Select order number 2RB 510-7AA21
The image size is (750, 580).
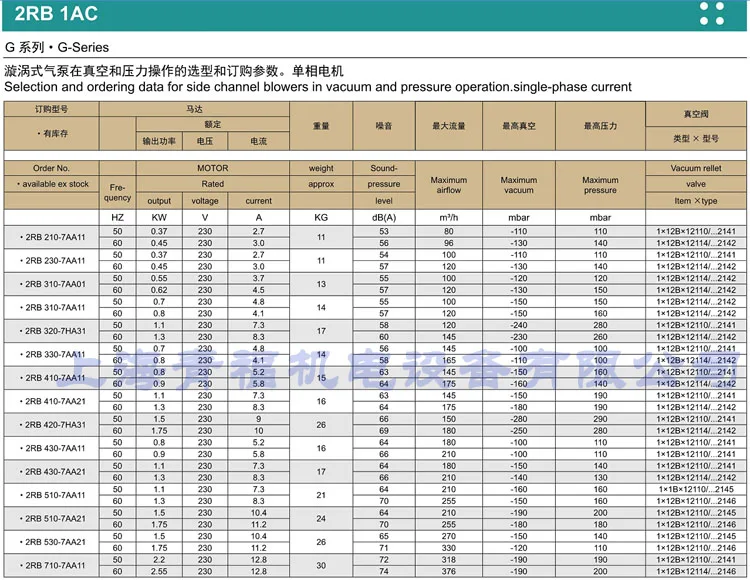tap(55, 518)
